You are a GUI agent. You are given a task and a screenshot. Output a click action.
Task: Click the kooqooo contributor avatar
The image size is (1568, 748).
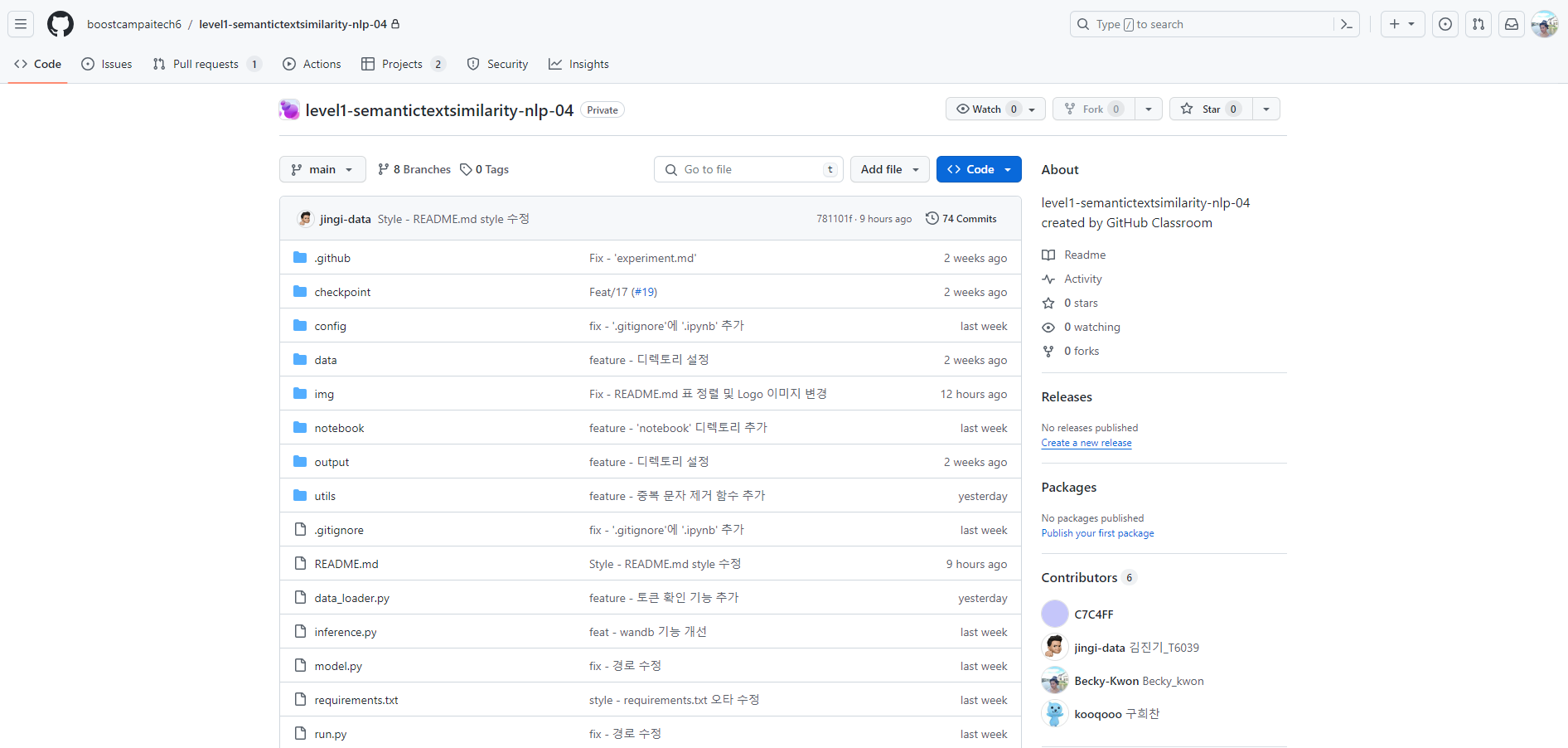point(1055,713)
